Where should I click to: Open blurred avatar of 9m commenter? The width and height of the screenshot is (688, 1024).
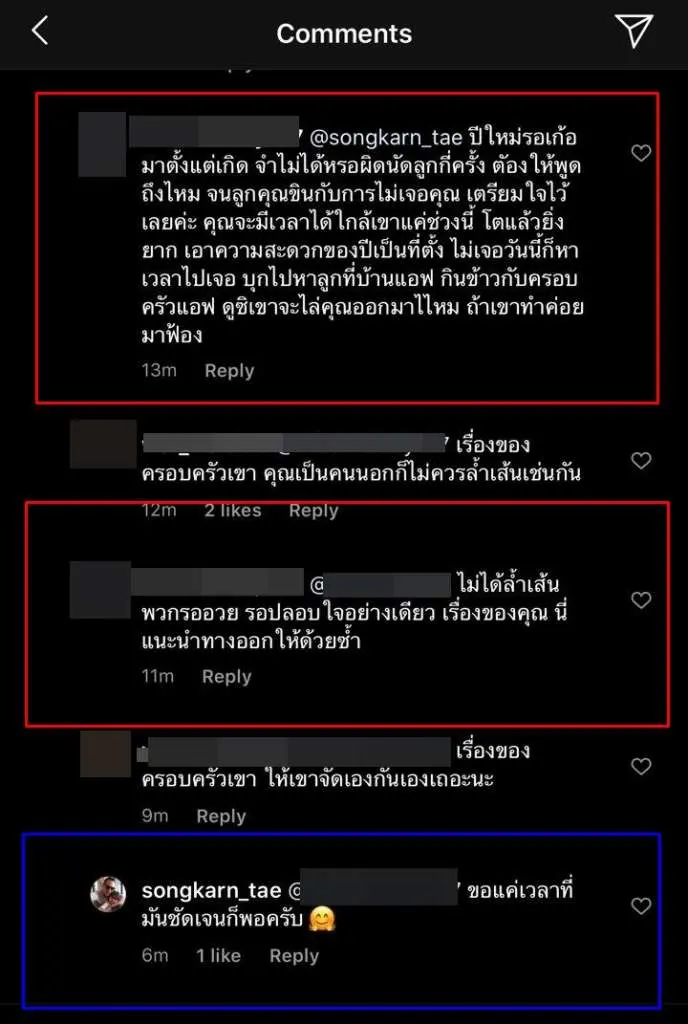point(106,754)
